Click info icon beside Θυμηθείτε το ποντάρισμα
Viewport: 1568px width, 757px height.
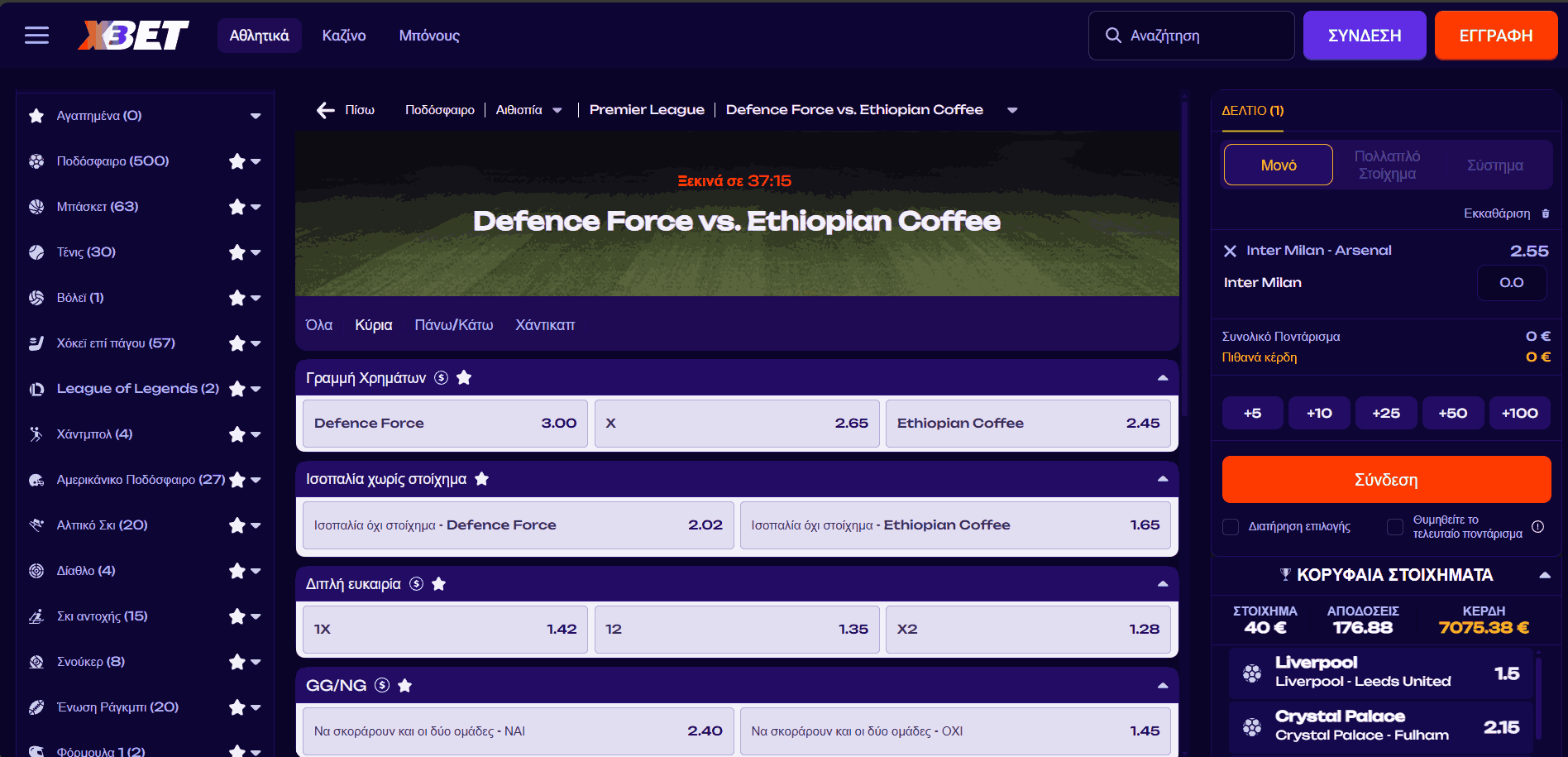click(x=1537, y=527)
